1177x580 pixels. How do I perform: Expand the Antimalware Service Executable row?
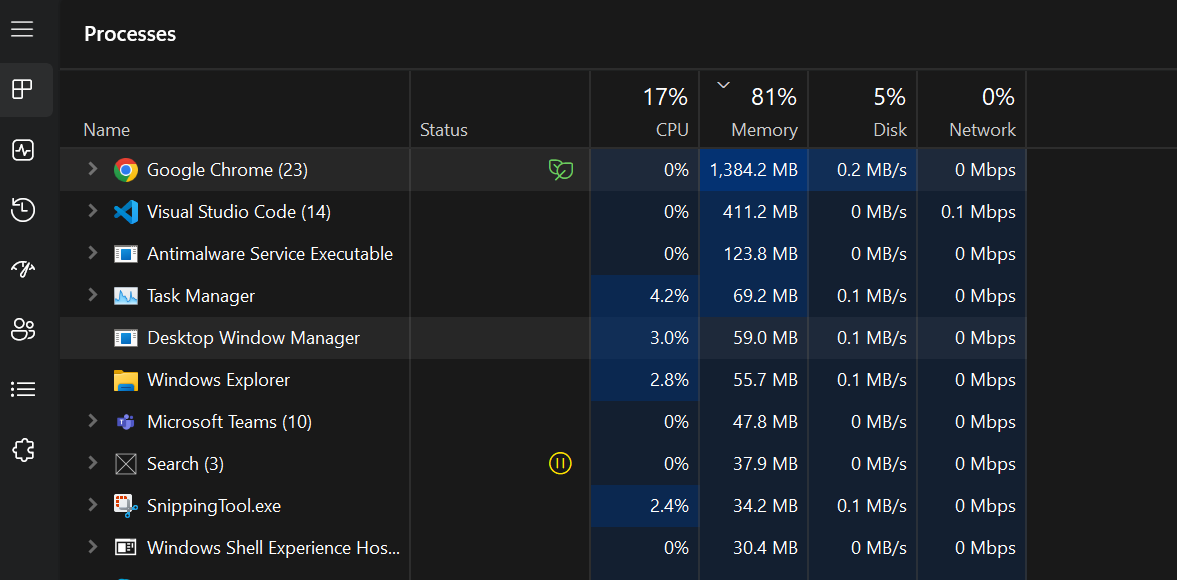click(x=92, y=253)
